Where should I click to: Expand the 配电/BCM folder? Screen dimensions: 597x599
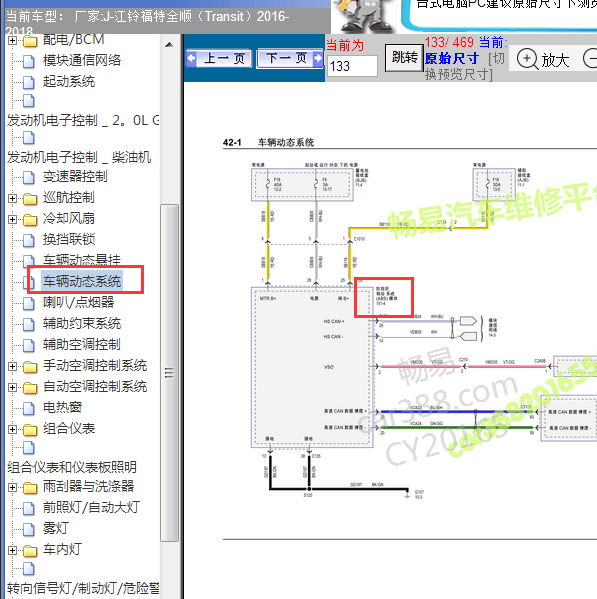pos(12,40)
